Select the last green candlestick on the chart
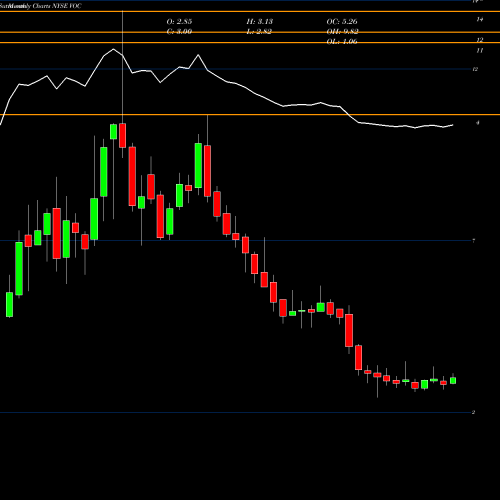500x500 pixels. (x=453, y=380)
